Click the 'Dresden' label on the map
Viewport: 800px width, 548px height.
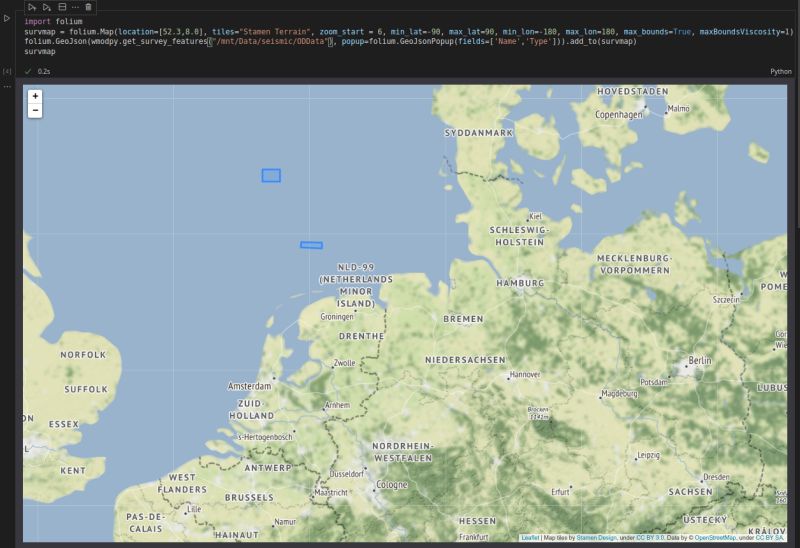716,477
